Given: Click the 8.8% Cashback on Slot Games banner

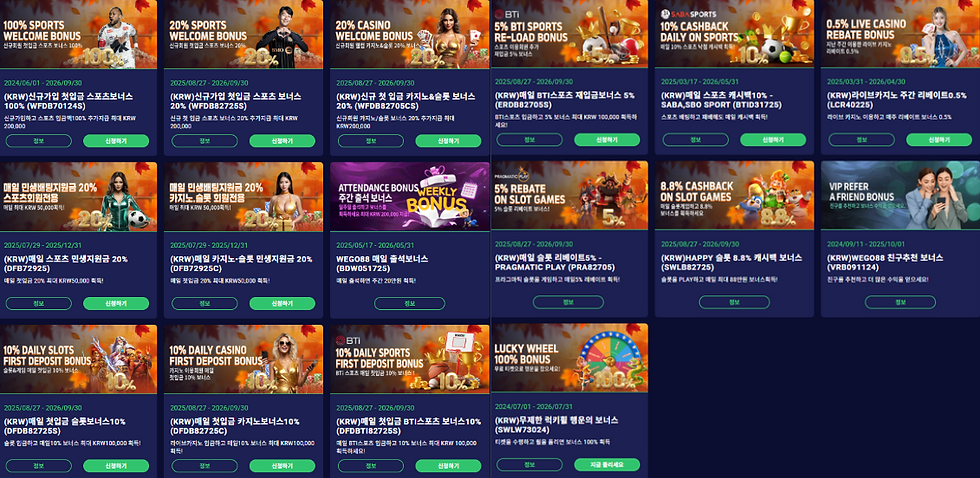Looking at the screenshot, I should 734,195.
